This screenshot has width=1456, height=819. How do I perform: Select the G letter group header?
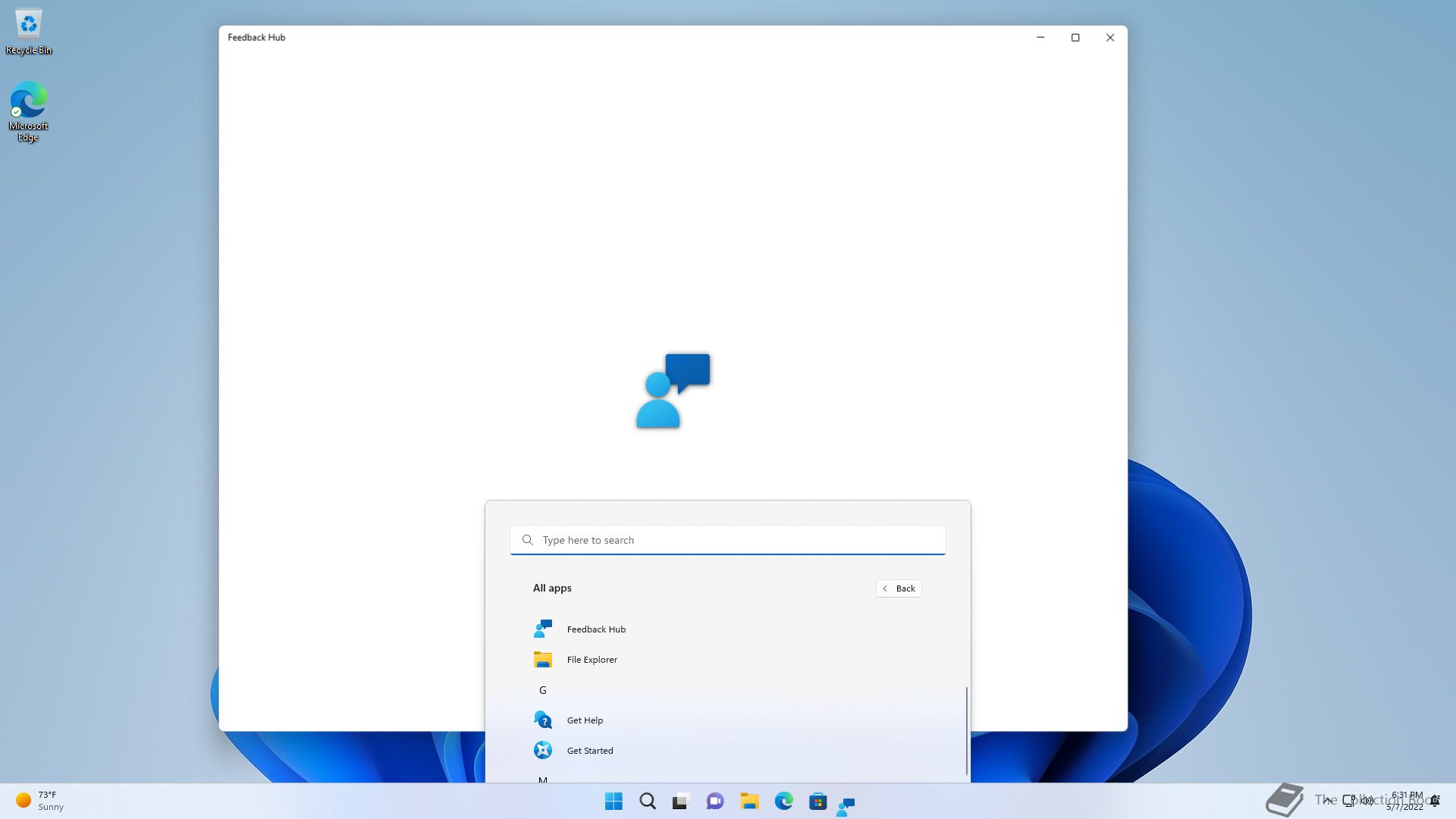coord(542,690)
